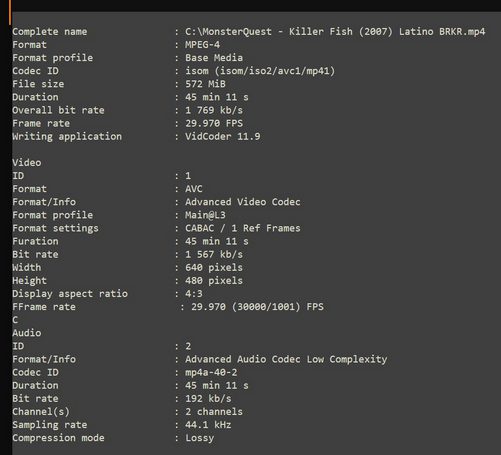Viewport: 501px width, 455px height.
Task: Select the 192 kb/s audio bit rate
Action: click(x=208, y=399)
